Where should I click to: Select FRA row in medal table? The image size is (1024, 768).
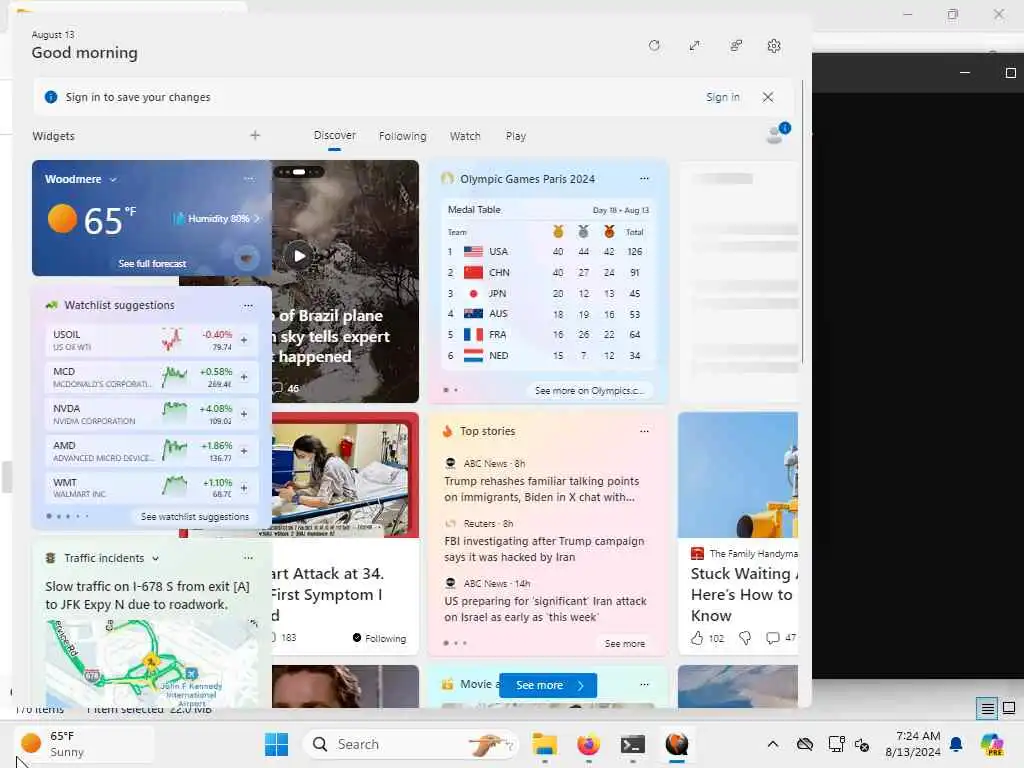click(547, 334)
